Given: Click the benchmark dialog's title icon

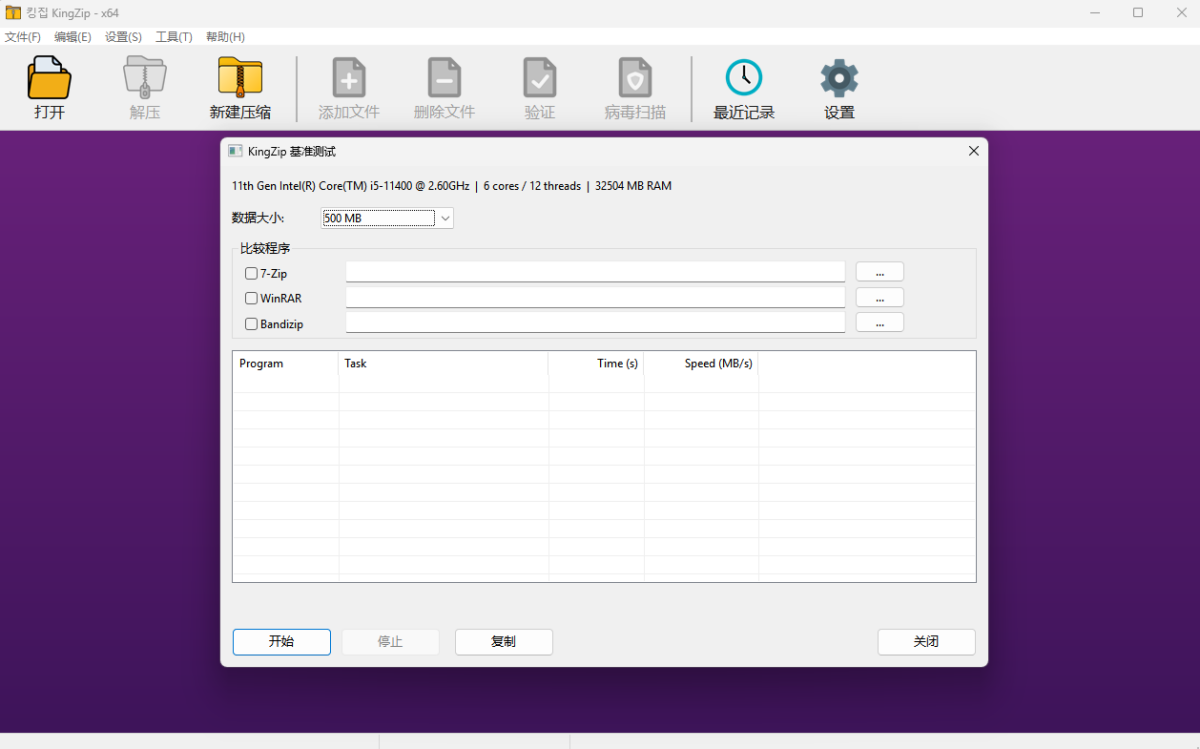Looking at the screenshot, I should tap(235, 151).
